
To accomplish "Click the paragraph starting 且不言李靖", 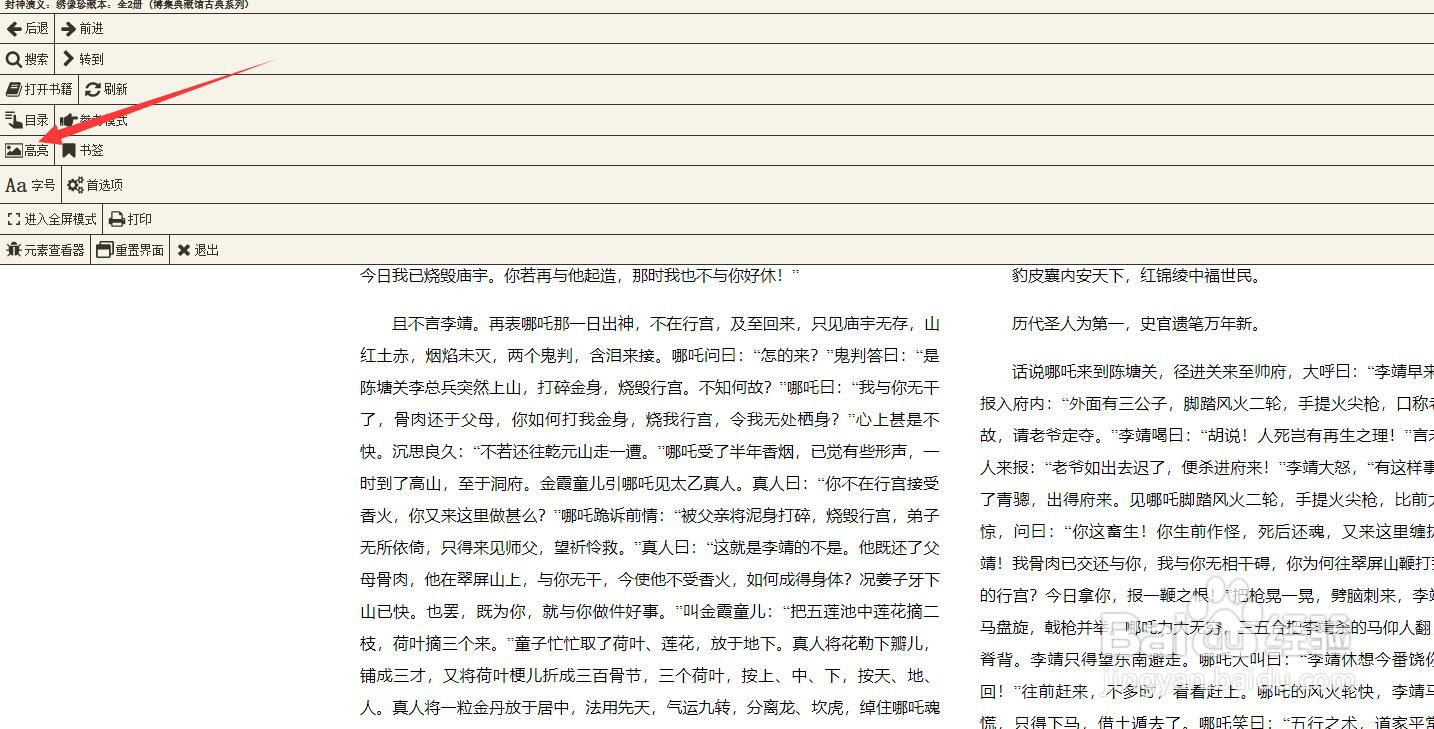I will [650, 516].
